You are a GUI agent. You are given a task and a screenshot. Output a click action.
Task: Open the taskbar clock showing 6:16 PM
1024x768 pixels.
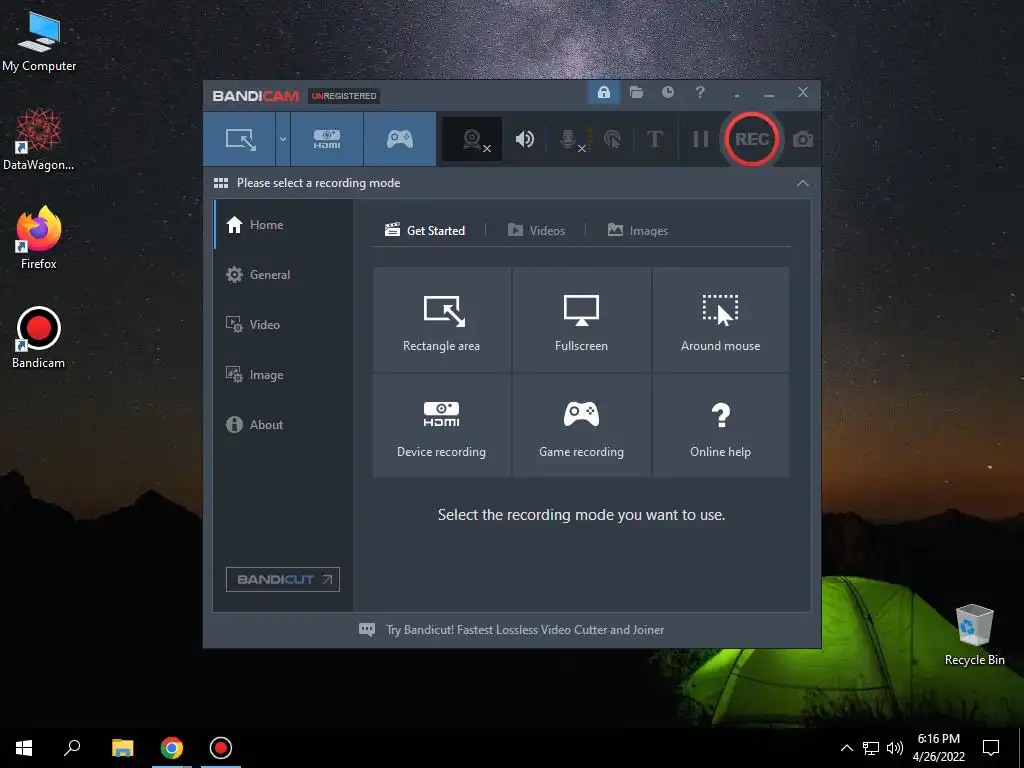point(938,748)
